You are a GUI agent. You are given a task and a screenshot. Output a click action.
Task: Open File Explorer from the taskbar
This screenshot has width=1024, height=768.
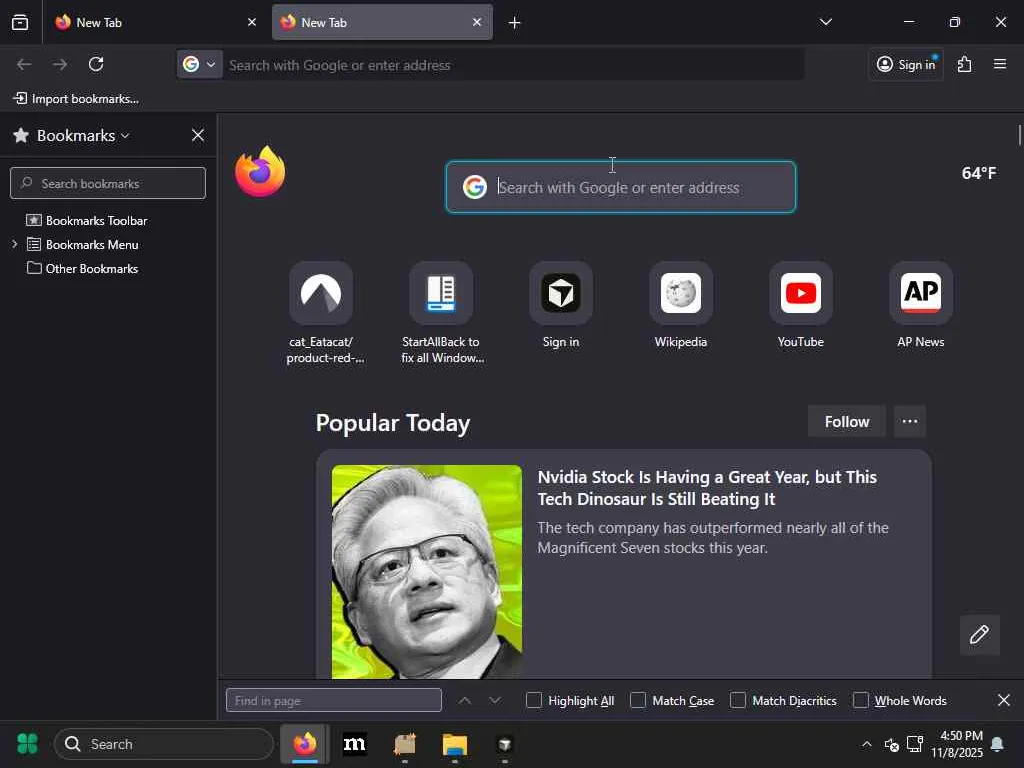click(455, 744)
